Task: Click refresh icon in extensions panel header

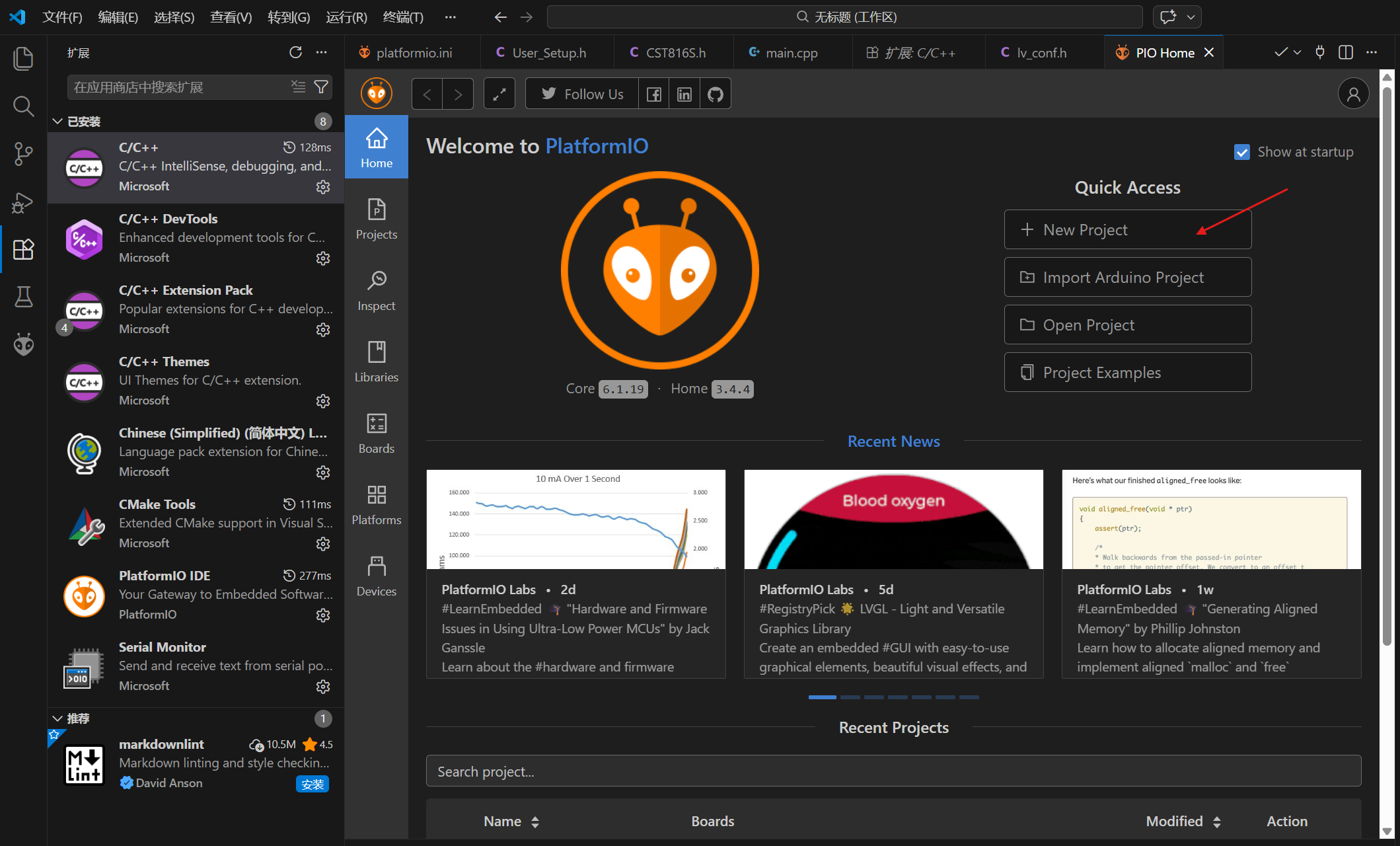Action: pyautogui.click(x=295, y=52)
